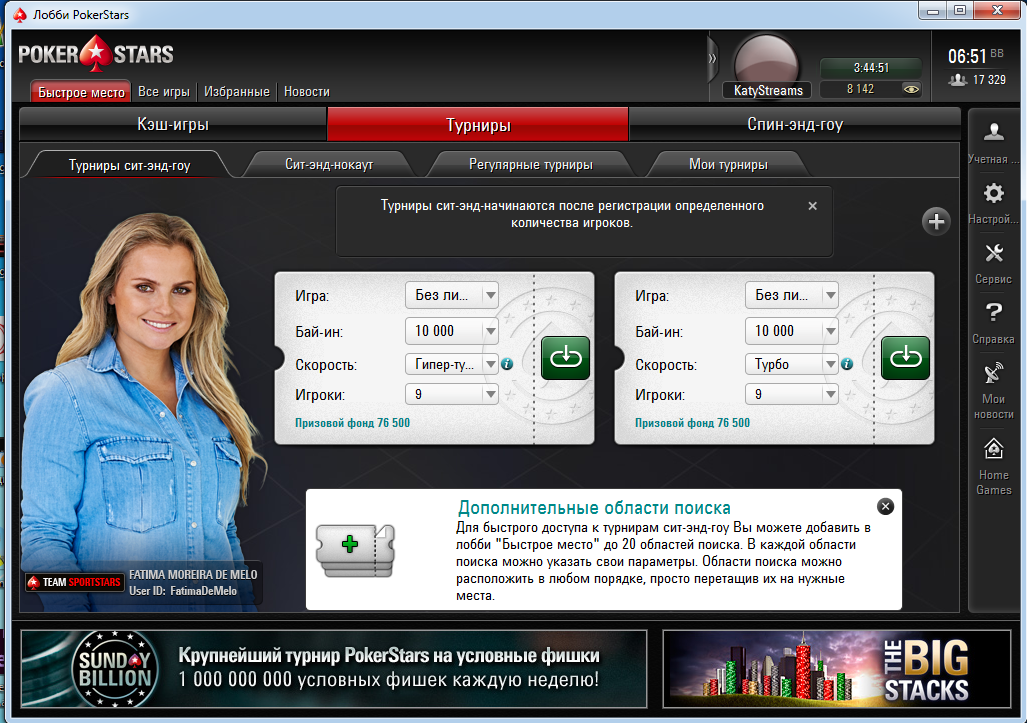This screenshot has height=723, width=1027.
Task: Open Игроки dropdown in left card
Action: click(452, 394)
